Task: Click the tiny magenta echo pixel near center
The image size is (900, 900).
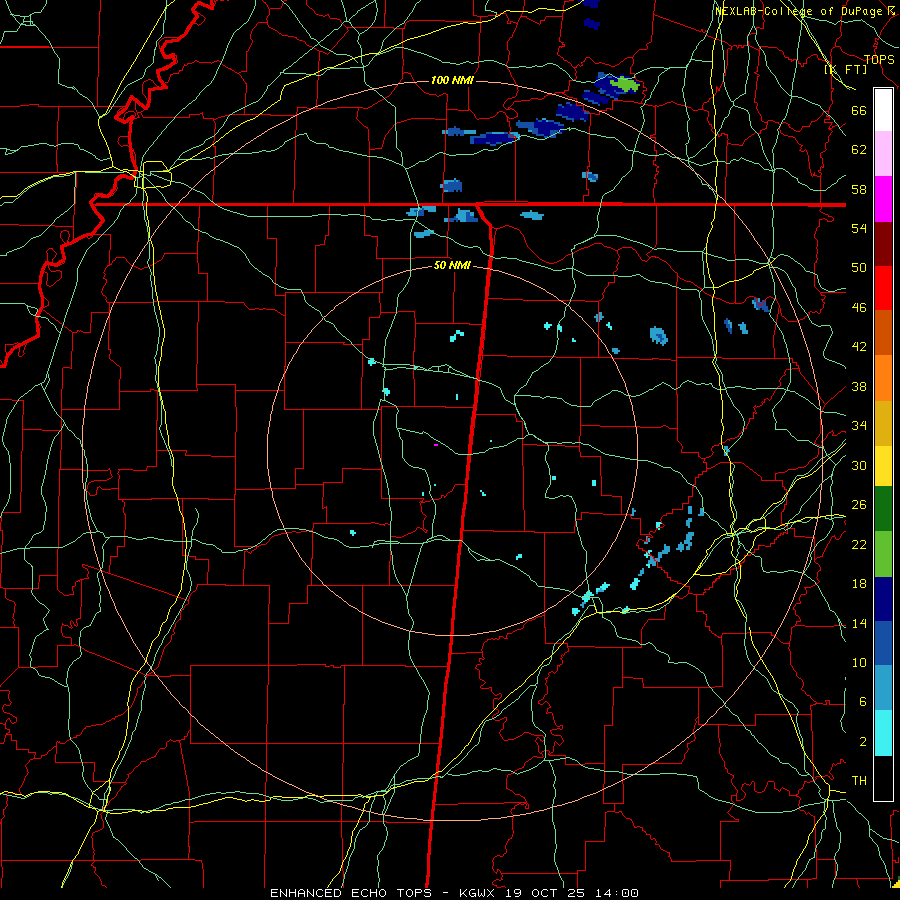Action: point(436,445)
